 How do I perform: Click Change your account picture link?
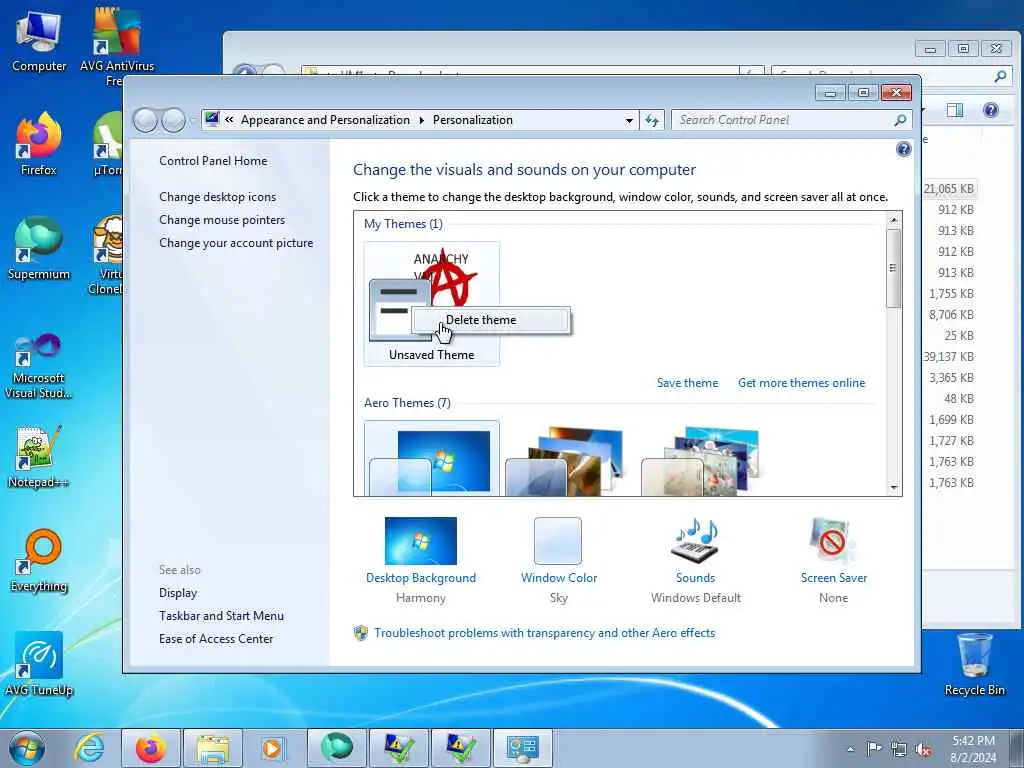point(236,243)
